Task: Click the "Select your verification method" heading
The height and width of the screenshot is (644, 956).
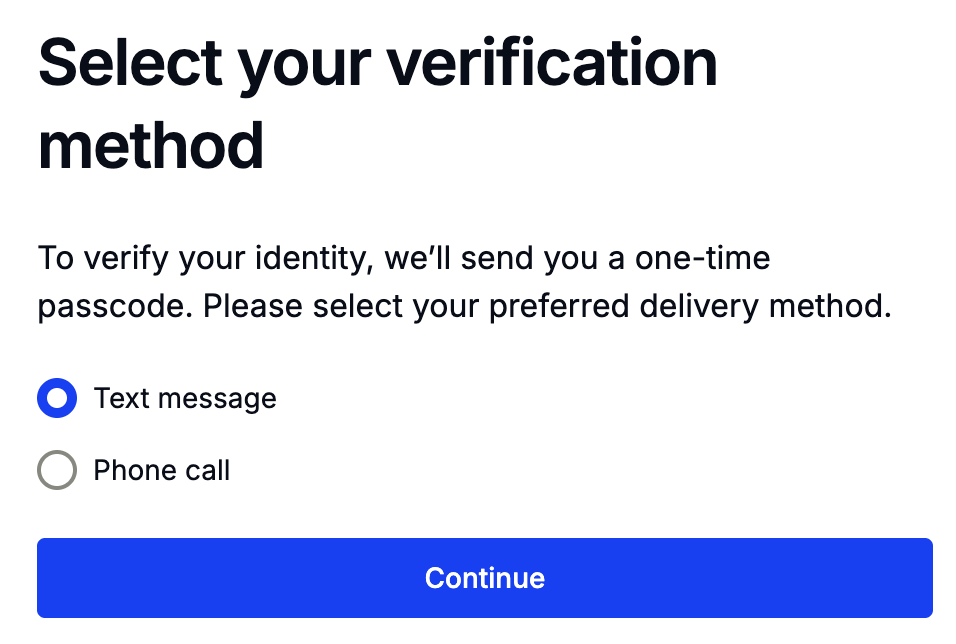Action: pos(378,104)
